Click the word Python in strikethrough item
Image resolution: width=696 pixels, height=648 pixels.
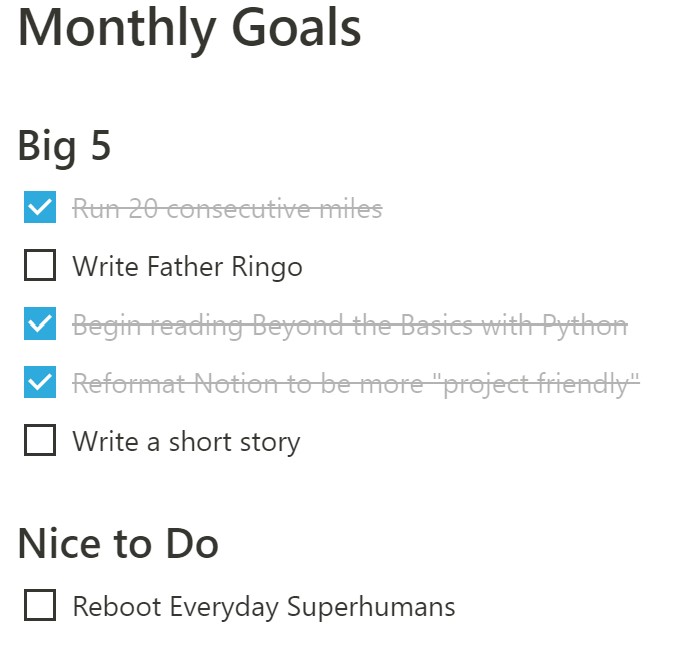(585, 325)
